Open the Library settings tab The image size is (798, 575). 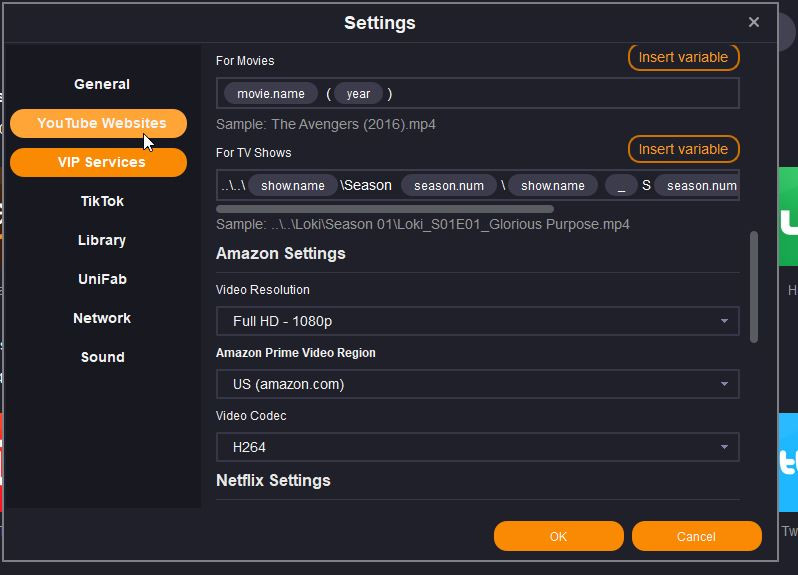tap(102, 240)
